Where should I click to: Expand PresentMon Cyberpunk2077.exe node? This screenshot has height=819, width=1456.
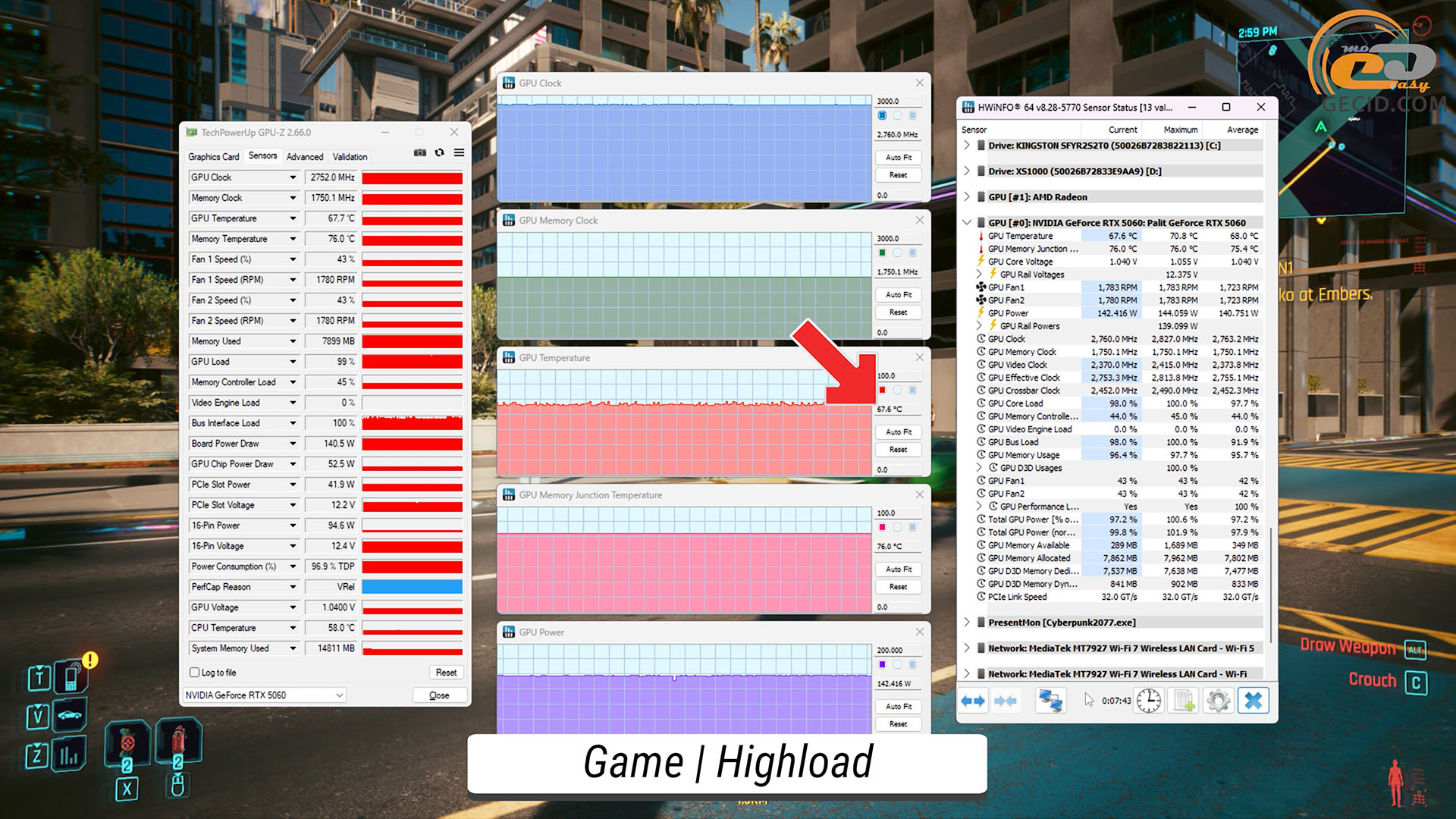[x=967, y=622]
